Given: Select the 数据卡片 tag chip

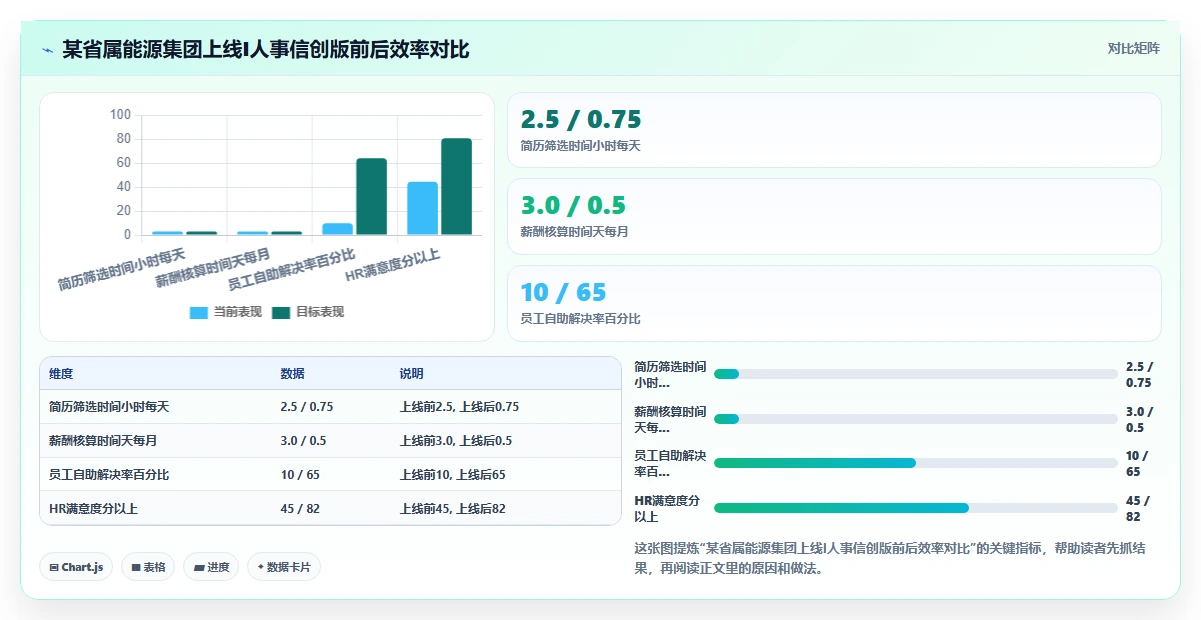Looking at the screenshot, I should pos(284,567).
